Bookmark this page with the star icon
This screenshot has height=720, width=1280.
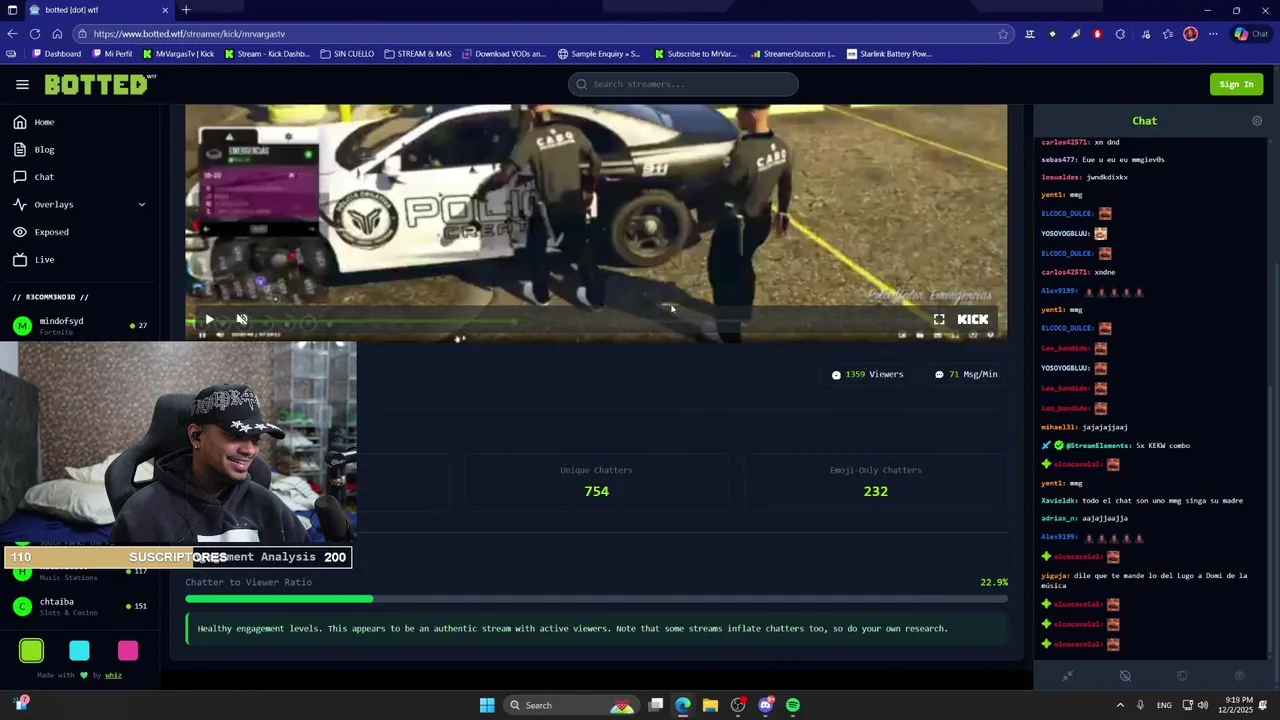(x=1003, y=34)
